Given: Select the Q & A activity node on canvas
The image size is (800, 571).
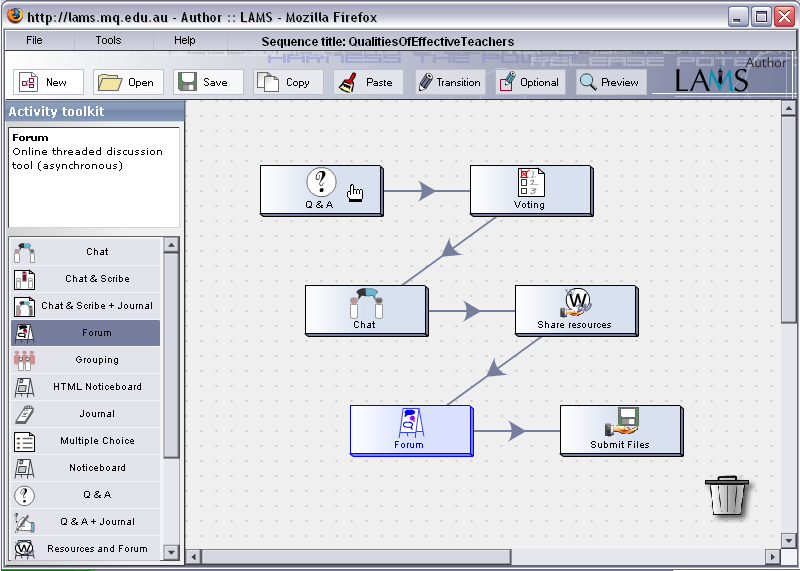Looking at the screenshot, I should pyautogui.click(x=320, y=189).
